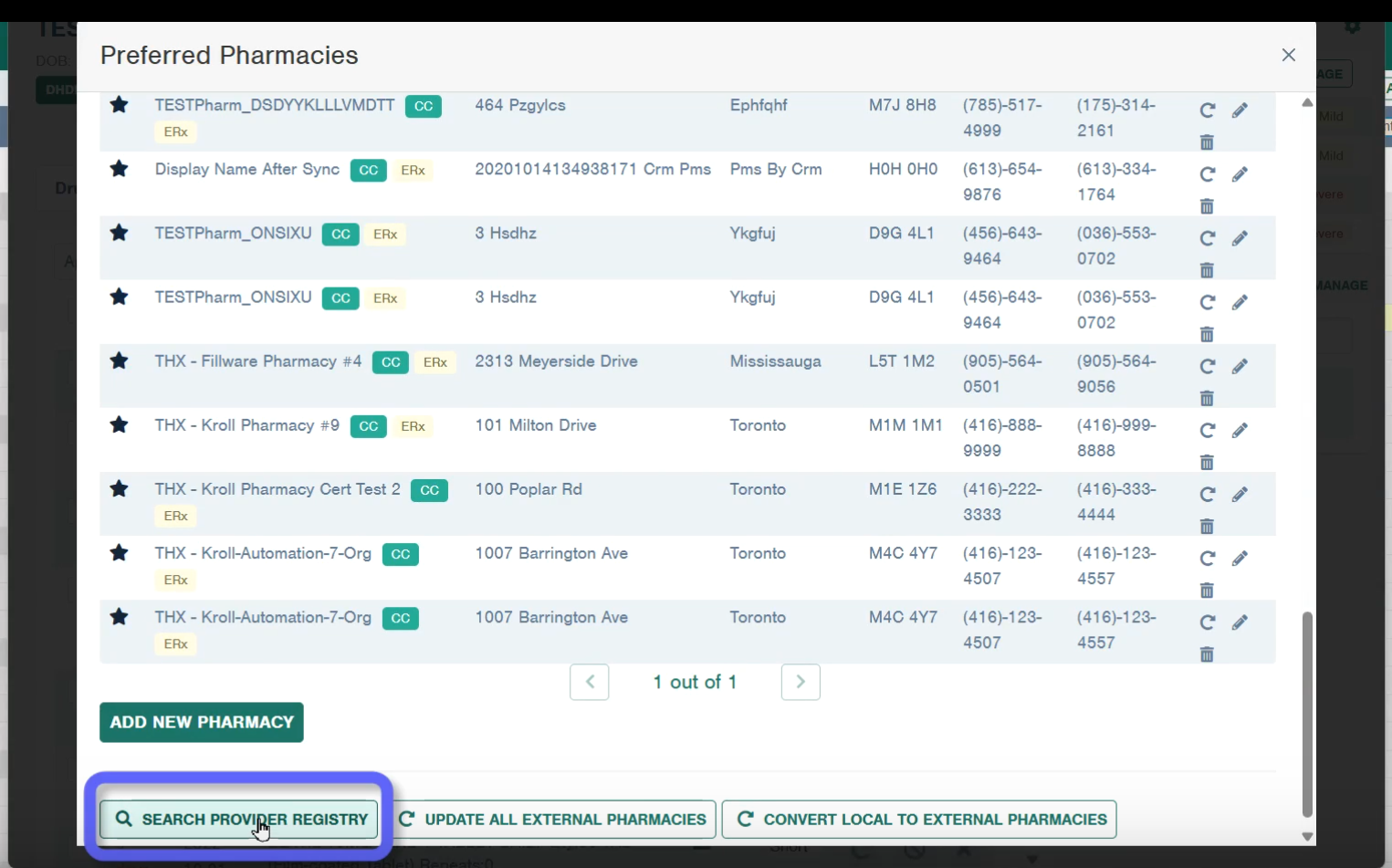
Task: Click Convert Local To External Pharmacies
Action: click(919, 820)
